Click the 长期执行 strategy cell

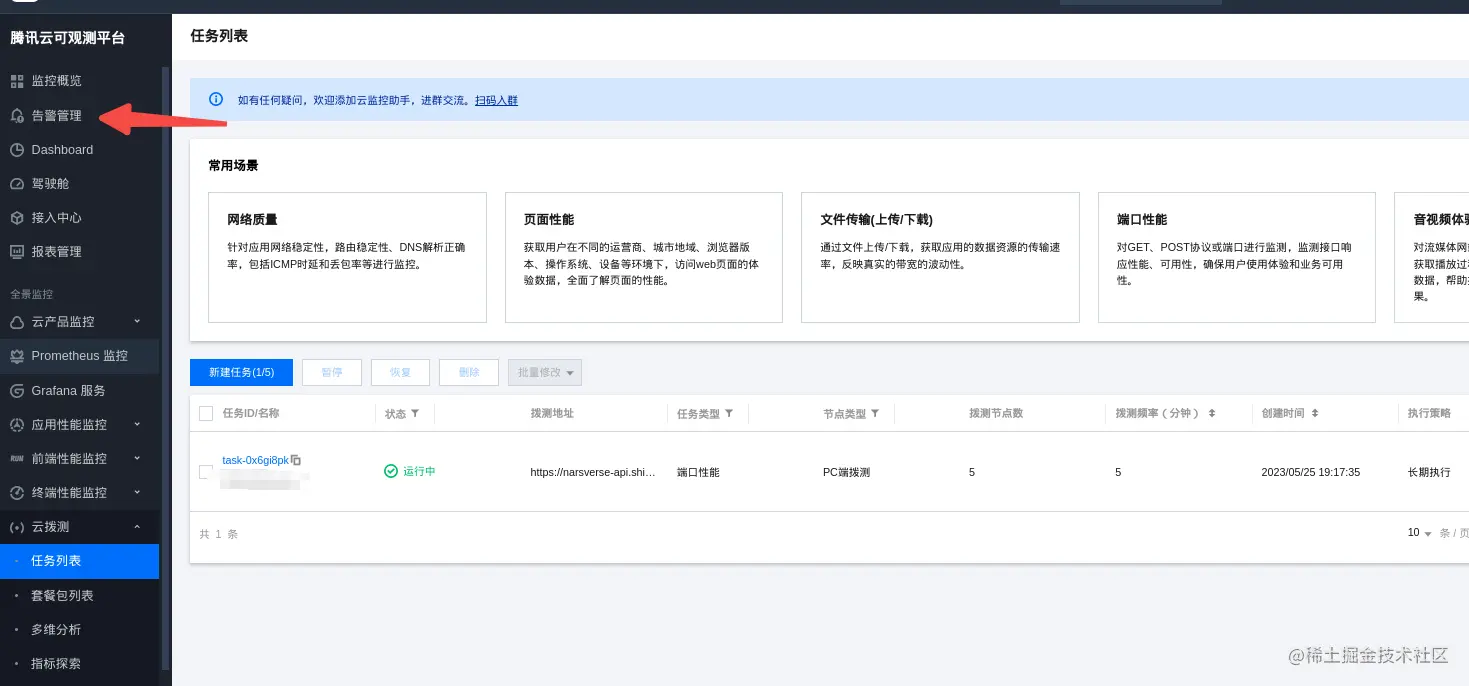point(1429,472)
